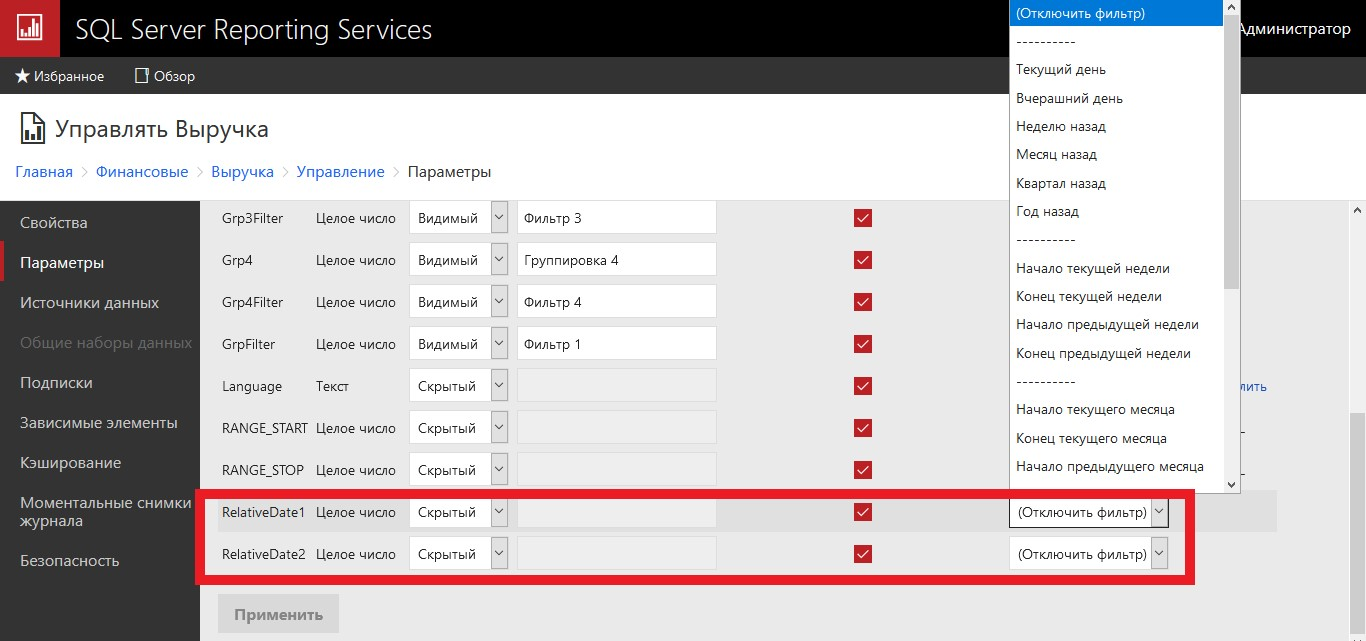The height and width of the screenshot is (641, 1366).
Task: Go to Финансовые breadcrumb link
Action: [142, 172]
